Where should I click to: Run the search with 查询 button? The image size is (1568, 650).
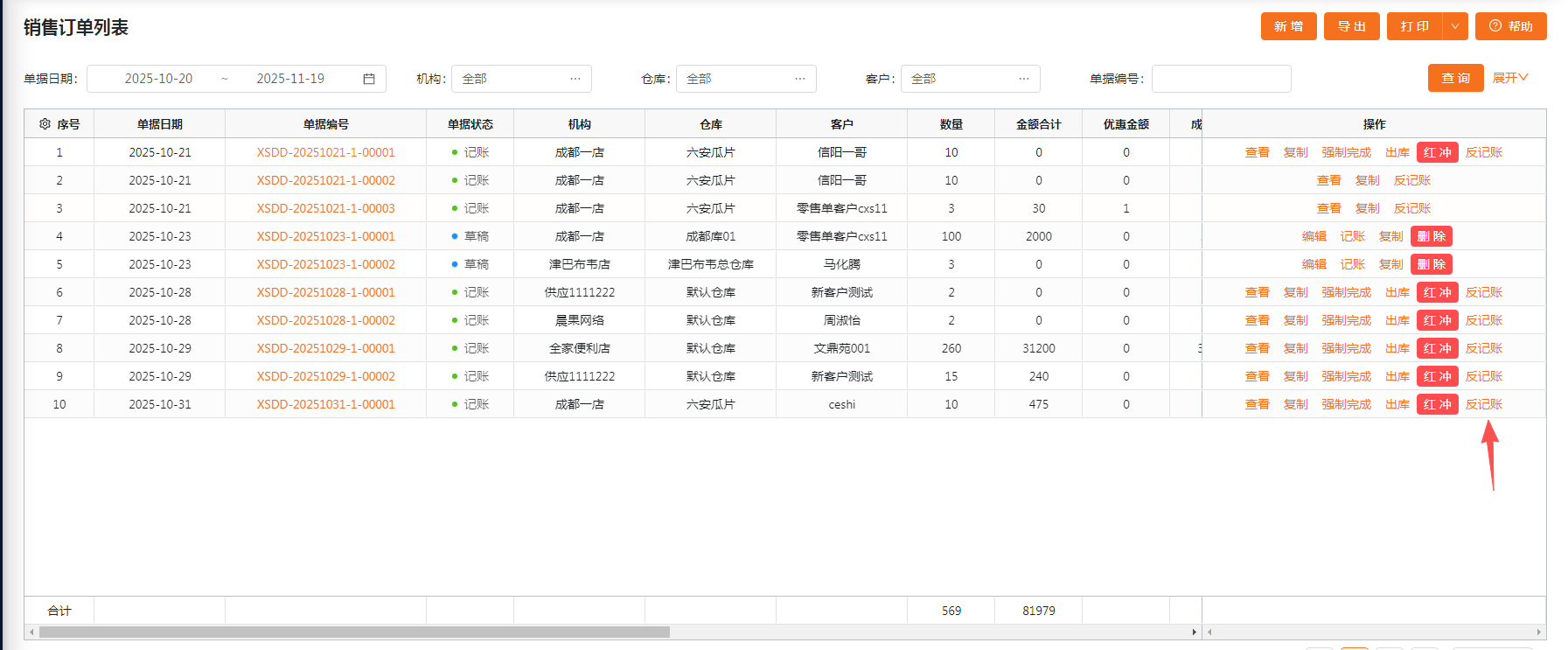[x=1456, y=78]
